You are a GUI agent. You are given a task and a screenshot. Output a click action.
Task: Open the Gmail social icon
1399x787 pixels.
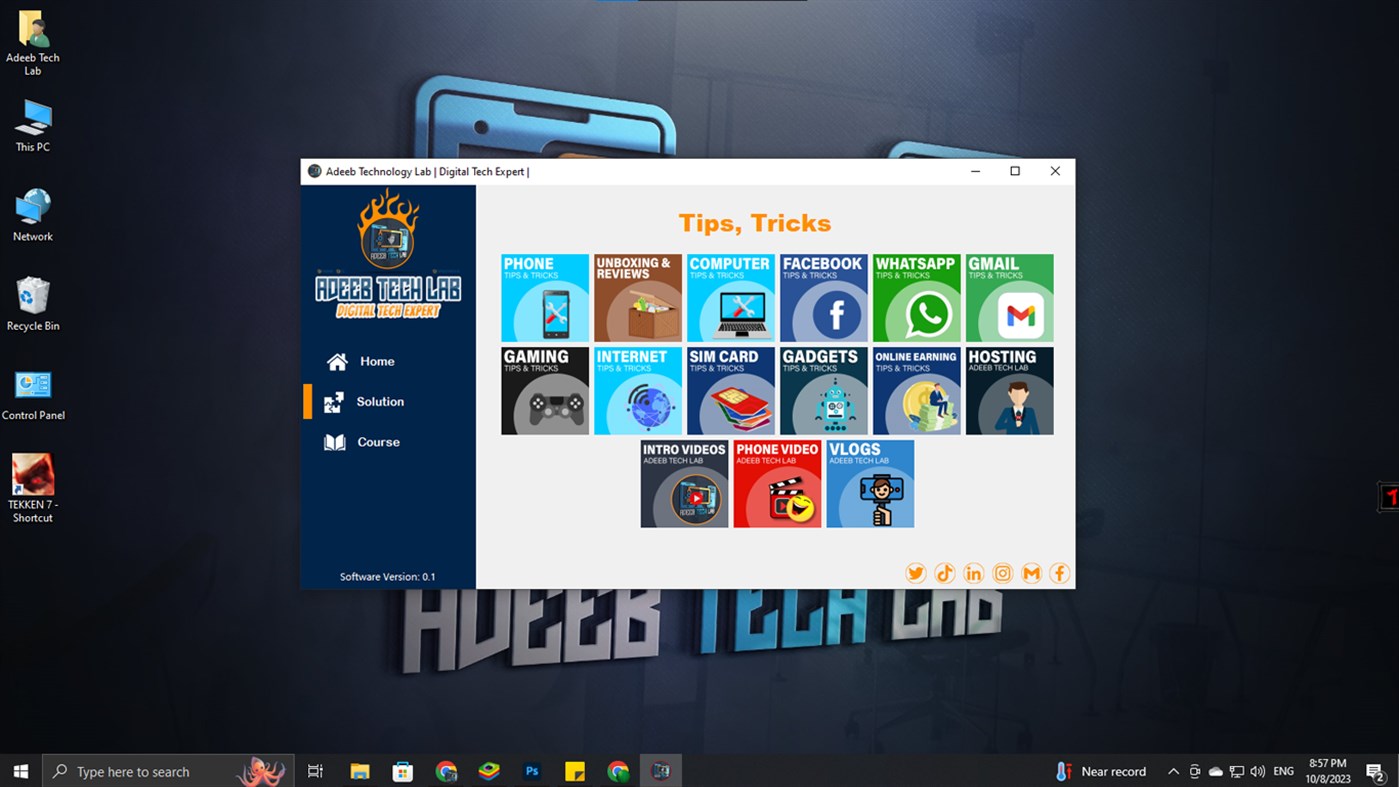pyautogui.click(x=1031, y=572)
